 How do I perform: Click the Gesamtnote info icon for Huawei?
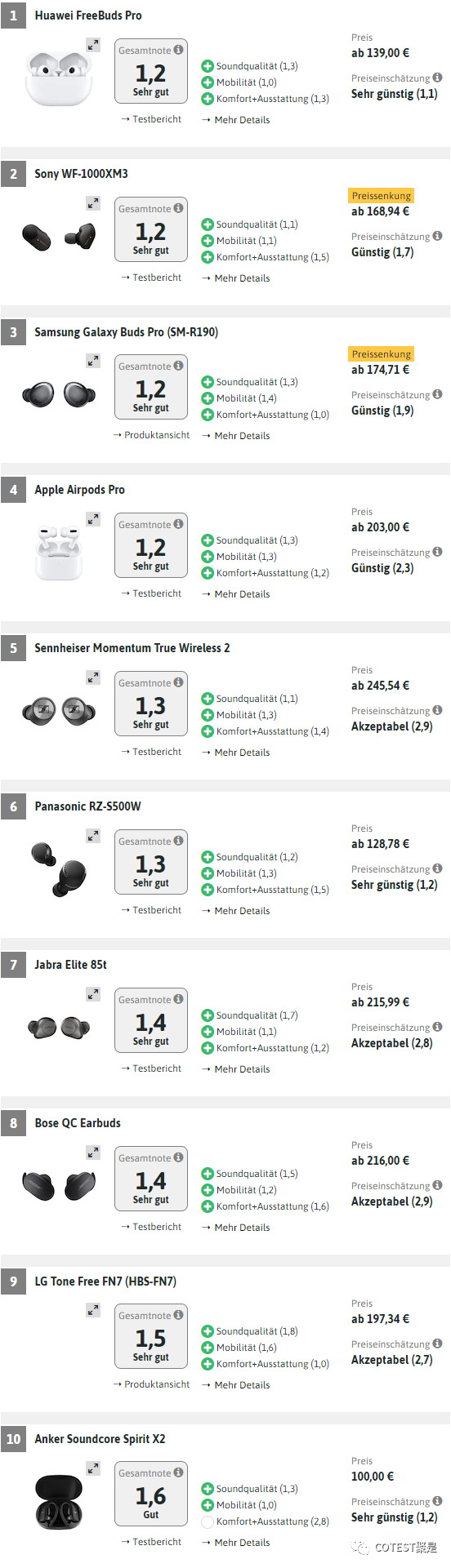click(x=178, y=50)
